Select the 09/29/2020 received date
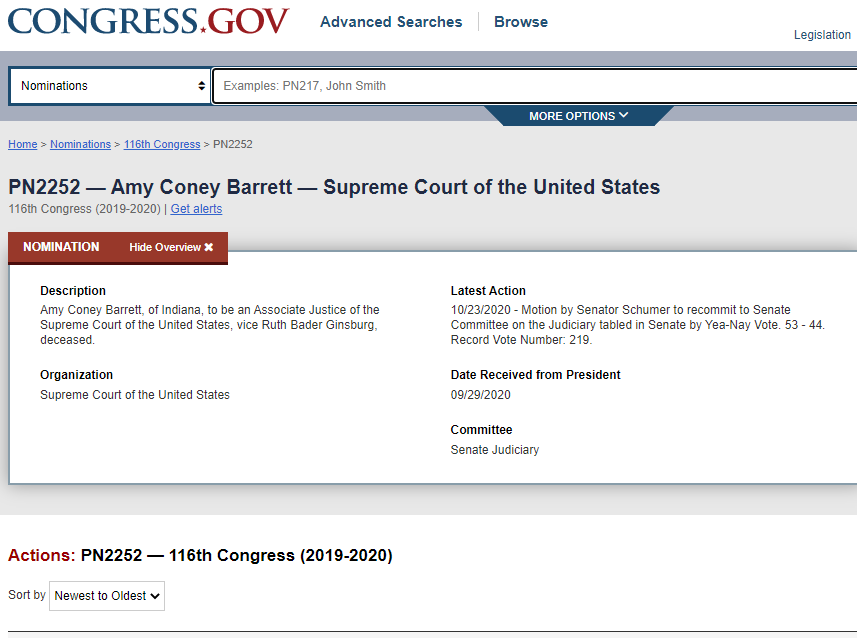Viewport: 857px width, 638px height. point(480,395)
